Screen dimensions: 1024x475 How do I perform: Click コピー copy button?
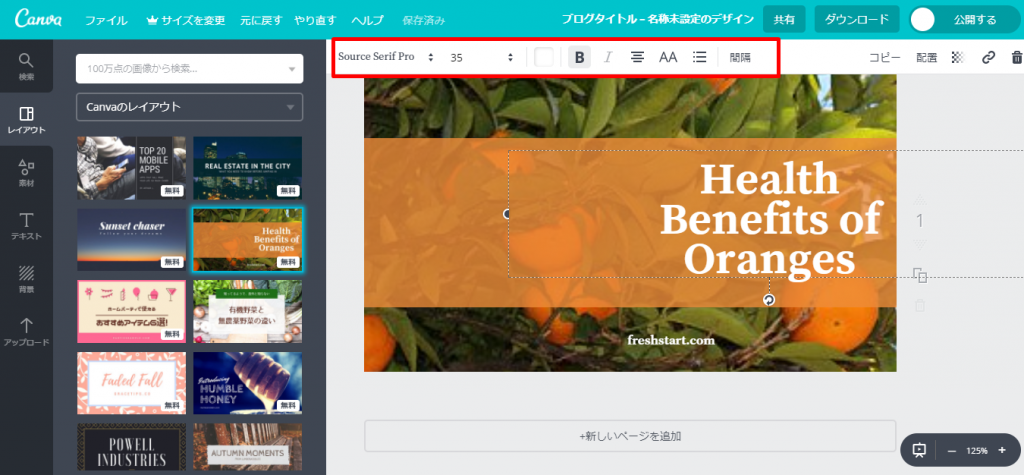[884, 57]
